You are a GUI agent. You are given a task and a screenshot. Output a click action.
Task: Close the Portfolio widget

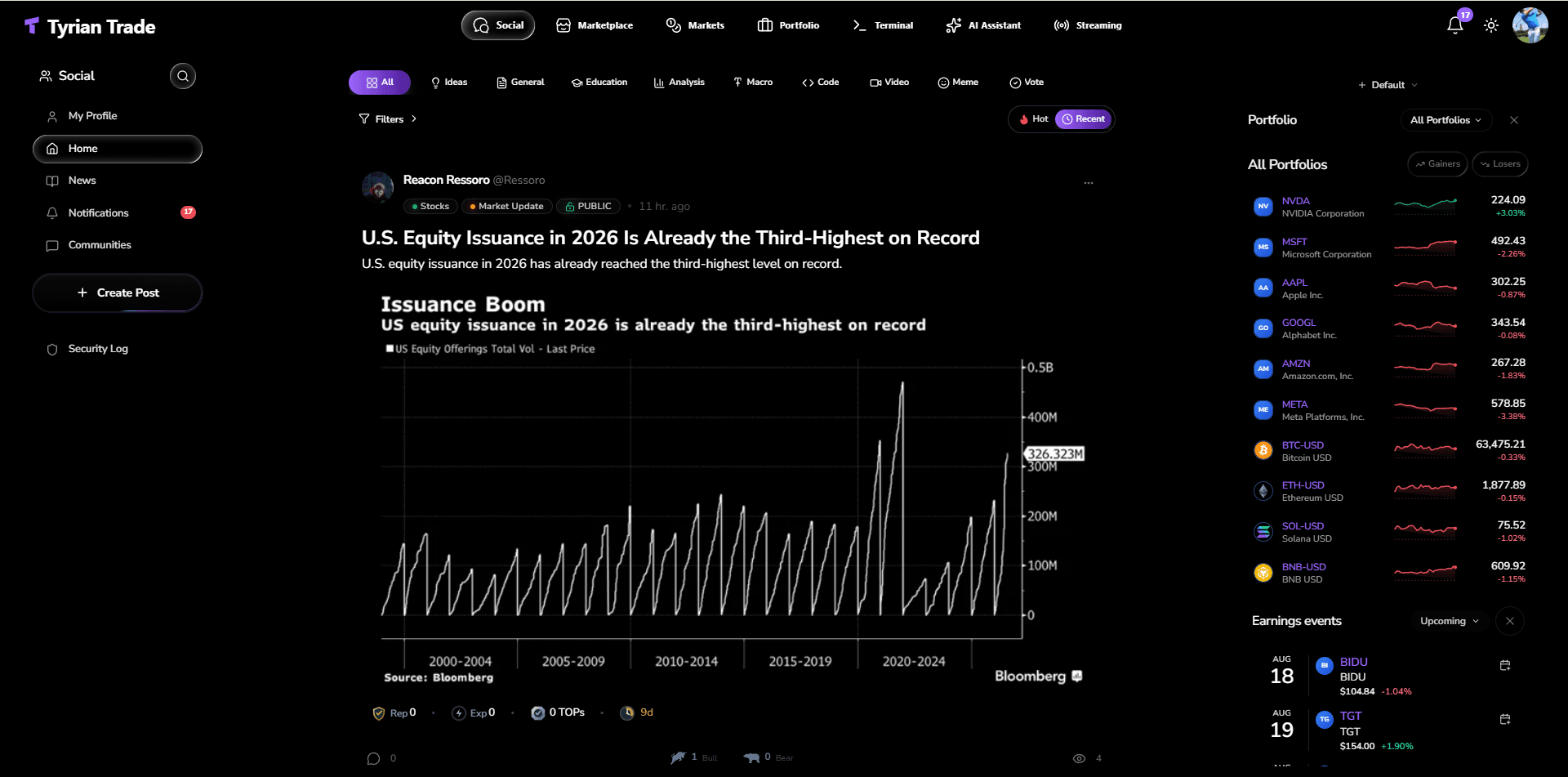coord(1514,120)
